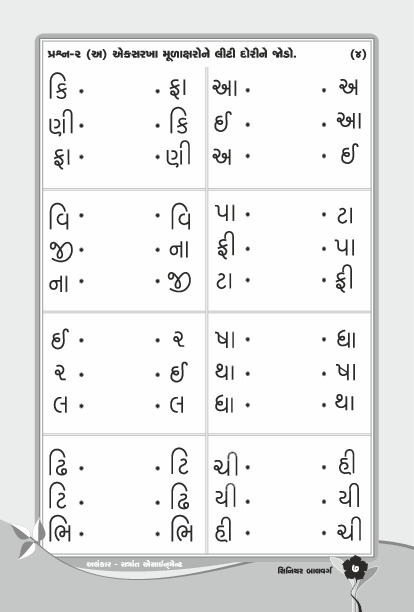
Task: Click the letter ષા in left column
Action: click(225, 339)
